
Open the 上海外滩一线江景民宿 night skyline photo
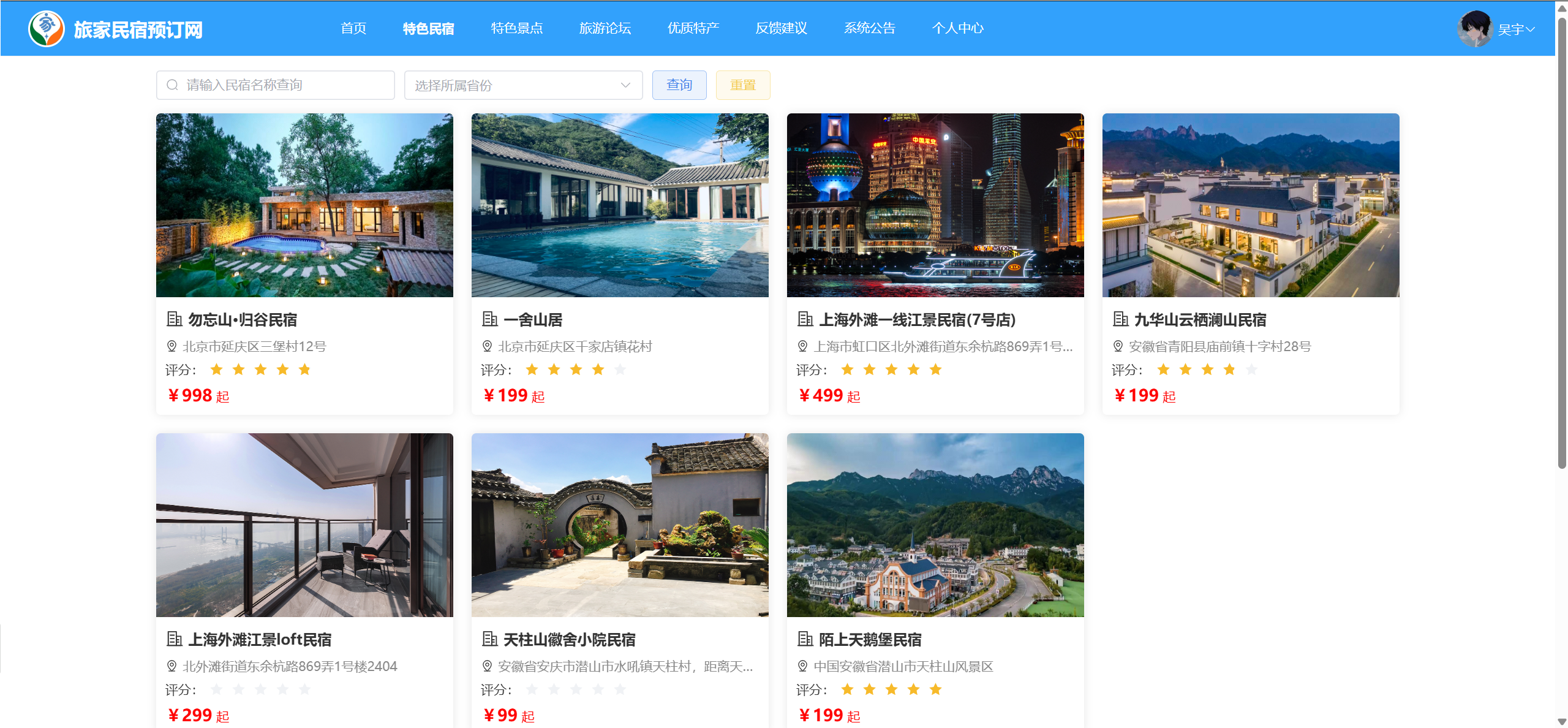(x=935, y=205)
